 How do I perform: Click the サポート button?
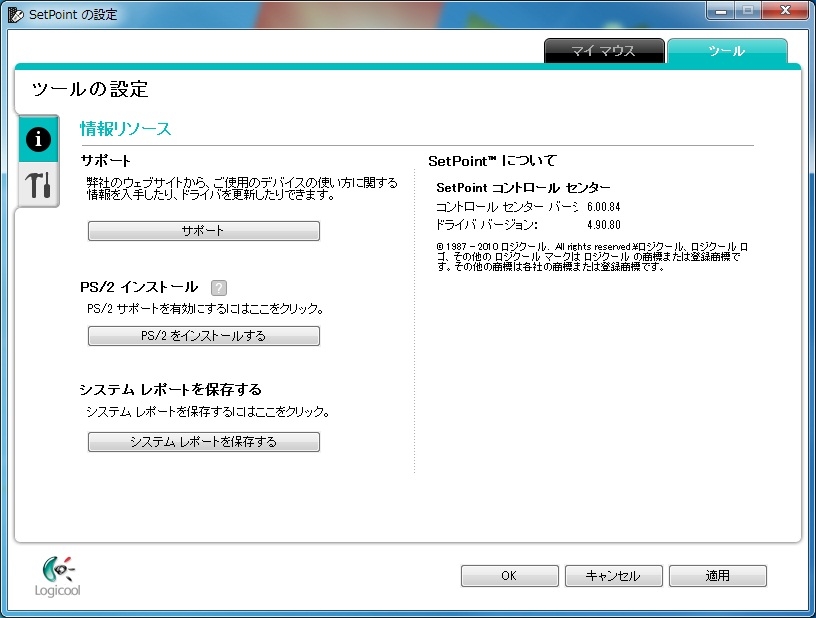click(x=203, y=231)
